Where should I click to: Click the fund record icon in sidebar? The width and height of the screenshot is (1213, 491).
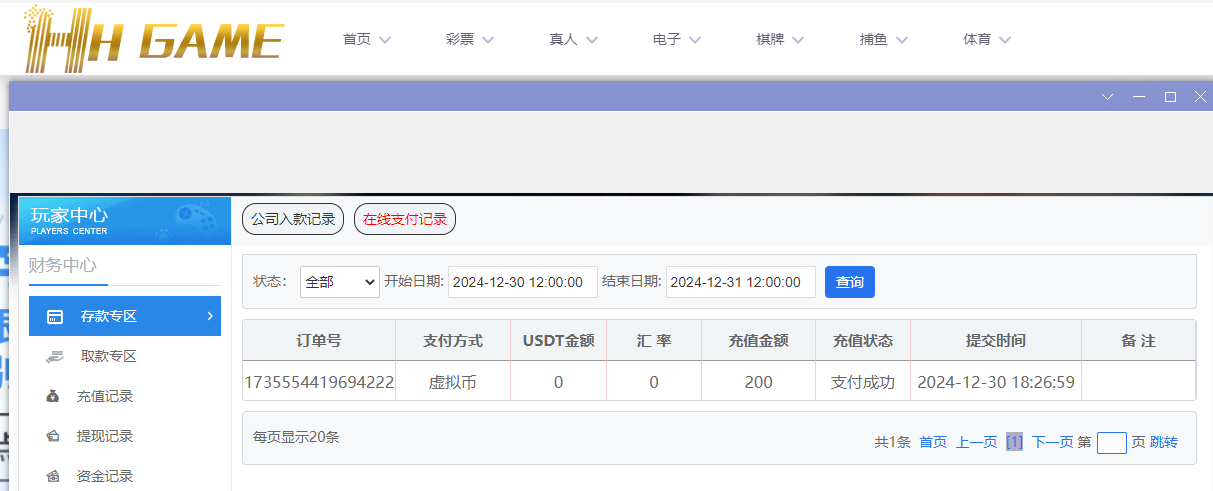point(53,477)
